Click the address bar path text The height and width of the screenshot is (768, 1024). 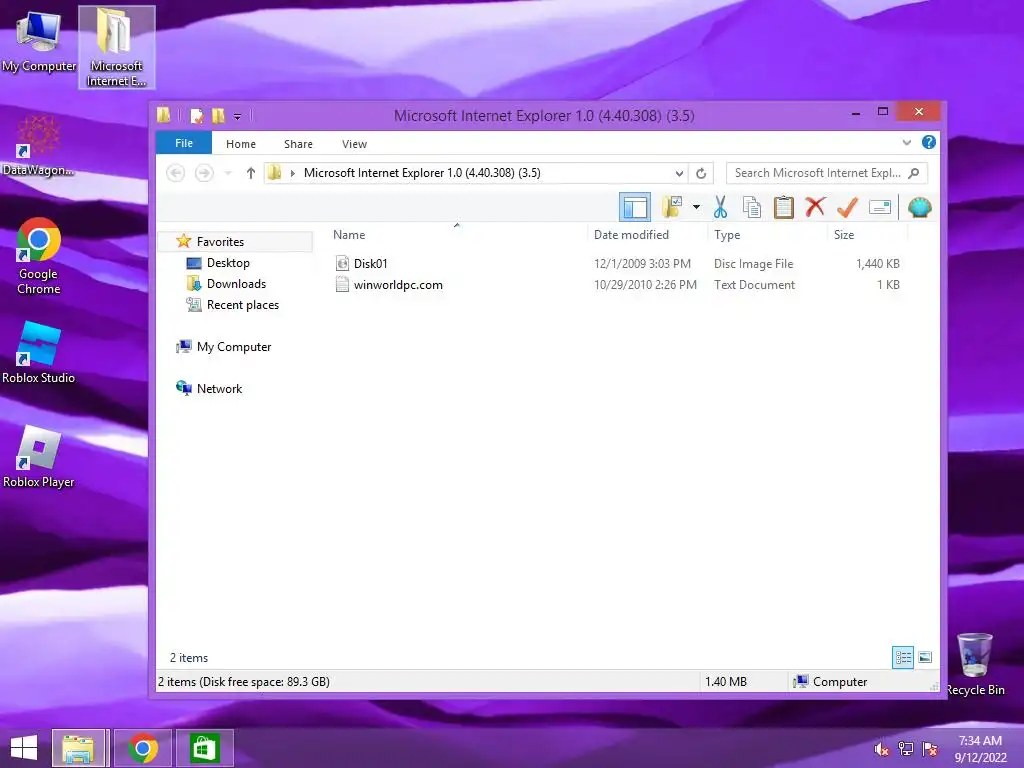(x=422, y=173)
